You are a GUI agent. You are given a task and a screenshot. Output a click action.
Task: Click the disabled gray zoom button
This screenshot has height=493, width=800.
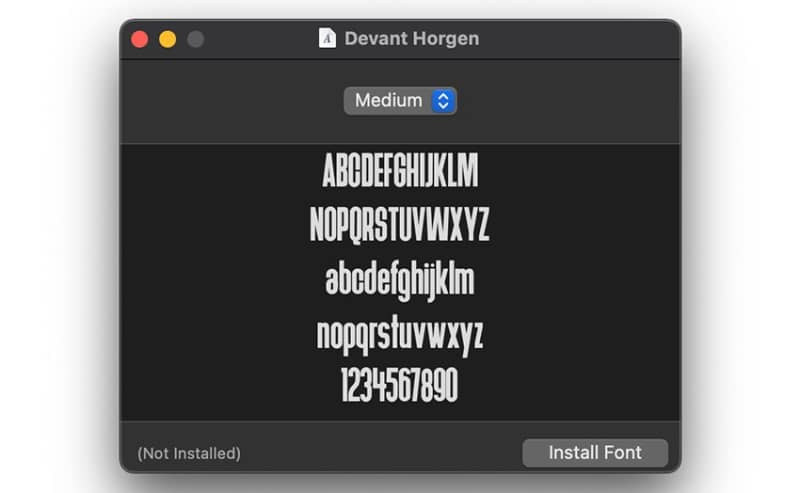pyautogui.click(x=195, y=39)
